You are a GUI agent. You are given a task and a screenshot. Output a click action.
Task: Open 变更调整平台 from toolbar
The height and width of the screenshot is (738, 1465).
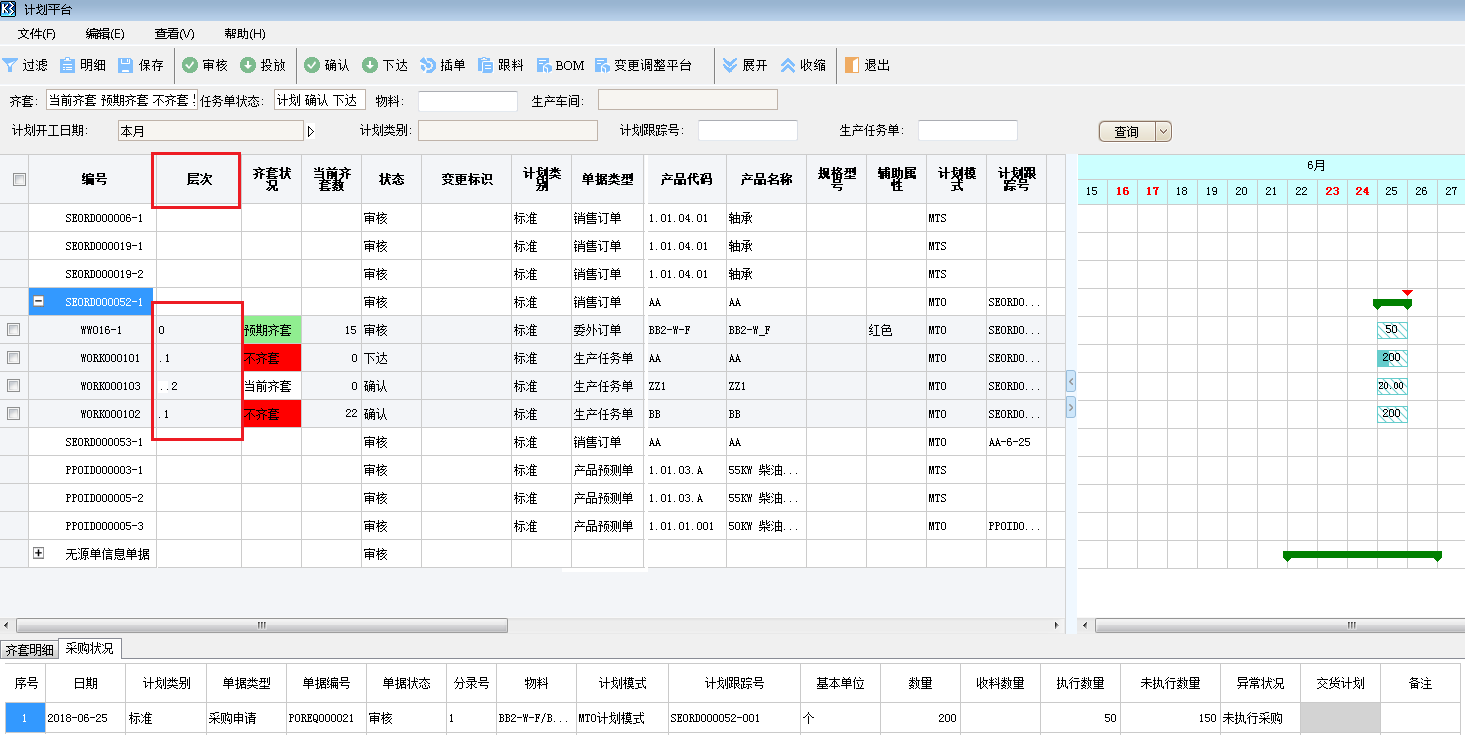(643, 65)
